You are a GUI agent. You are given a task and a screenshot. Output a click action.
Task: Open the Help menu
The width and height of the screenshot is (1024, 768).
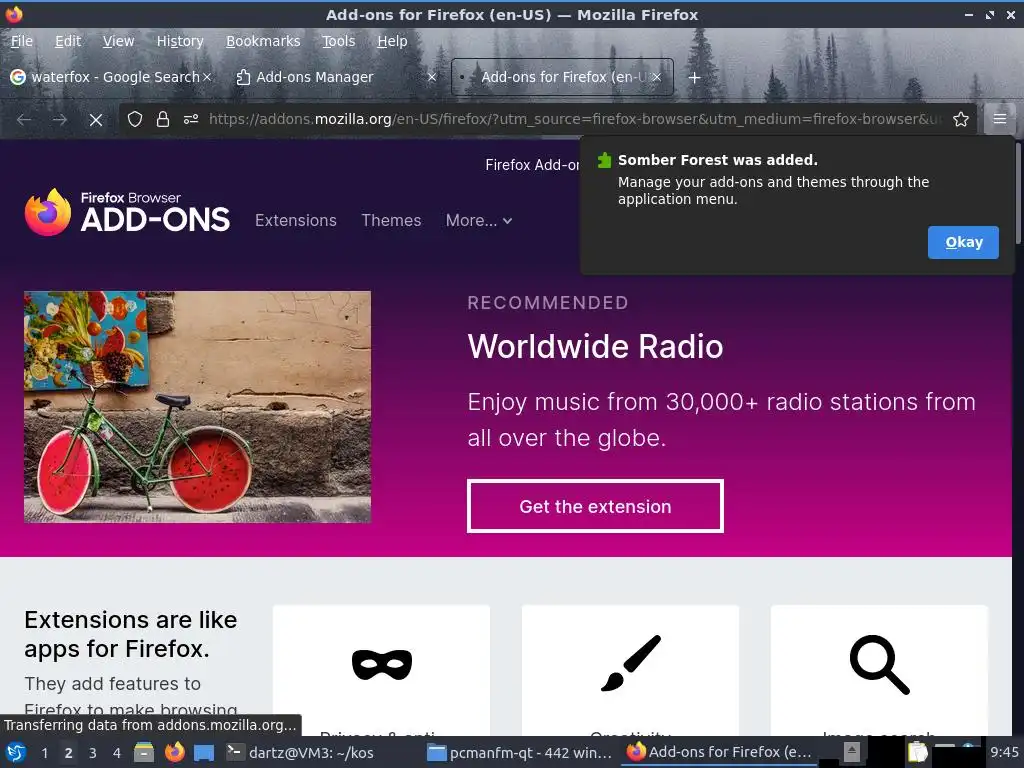[x=392, y=41]
